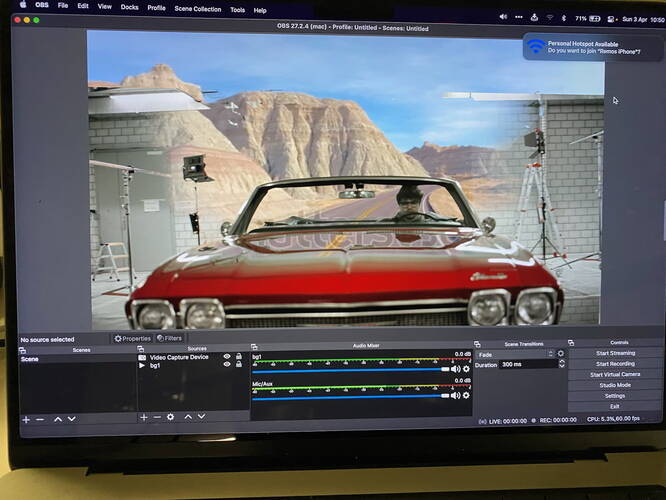Image resolution: width=666 pixels, height=500 pixels.
Task: Click the Properties button above Scenes
Action: [x=133, y=339]
